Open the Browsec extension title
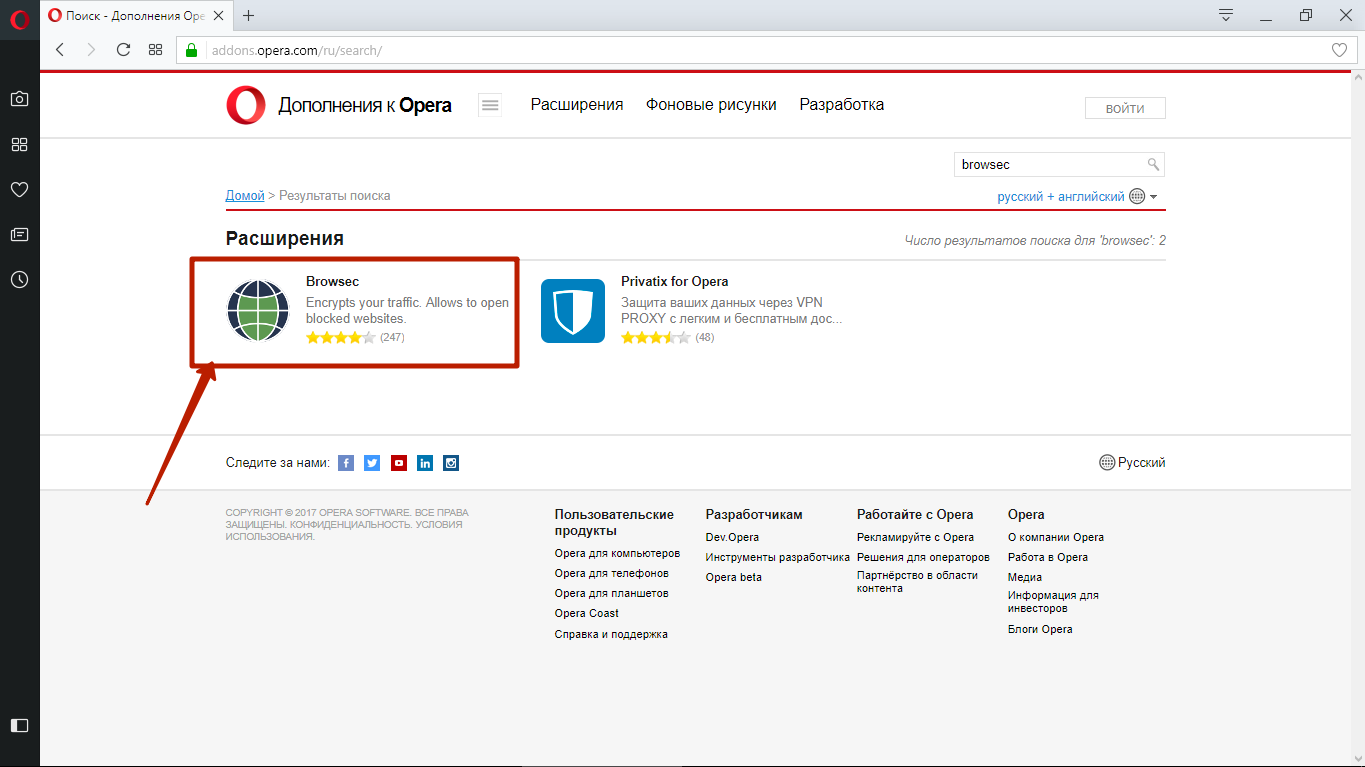 coord(332,282)
